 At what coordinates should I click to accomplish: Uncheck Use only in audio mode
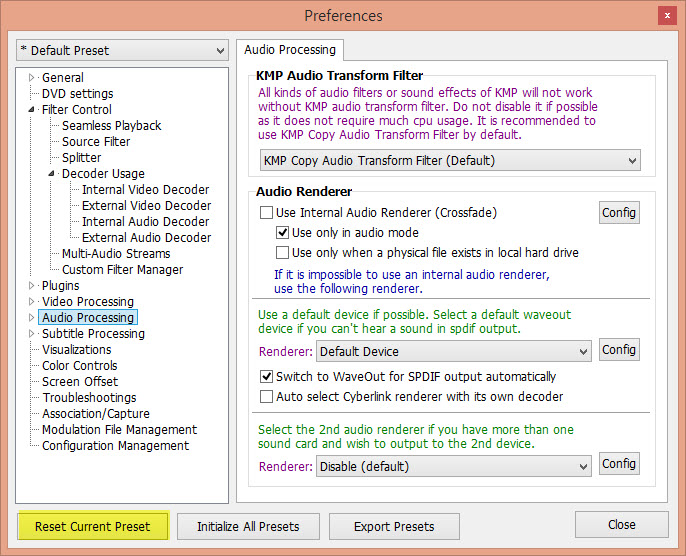(282, 232)
